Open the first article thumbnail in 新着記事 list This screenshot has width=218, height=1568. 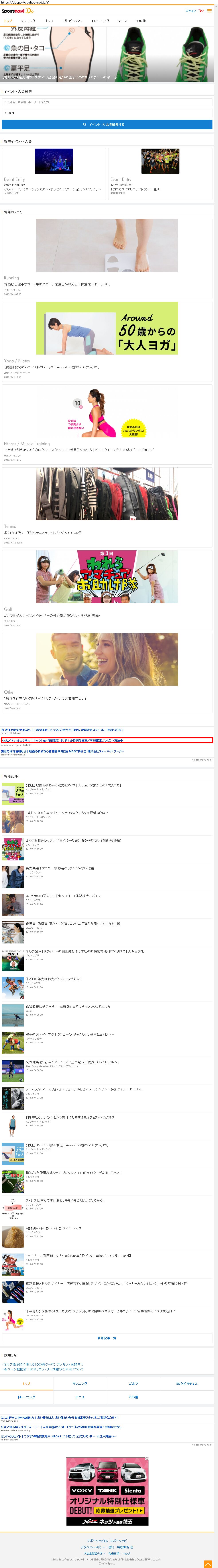[x=13, y=794]
